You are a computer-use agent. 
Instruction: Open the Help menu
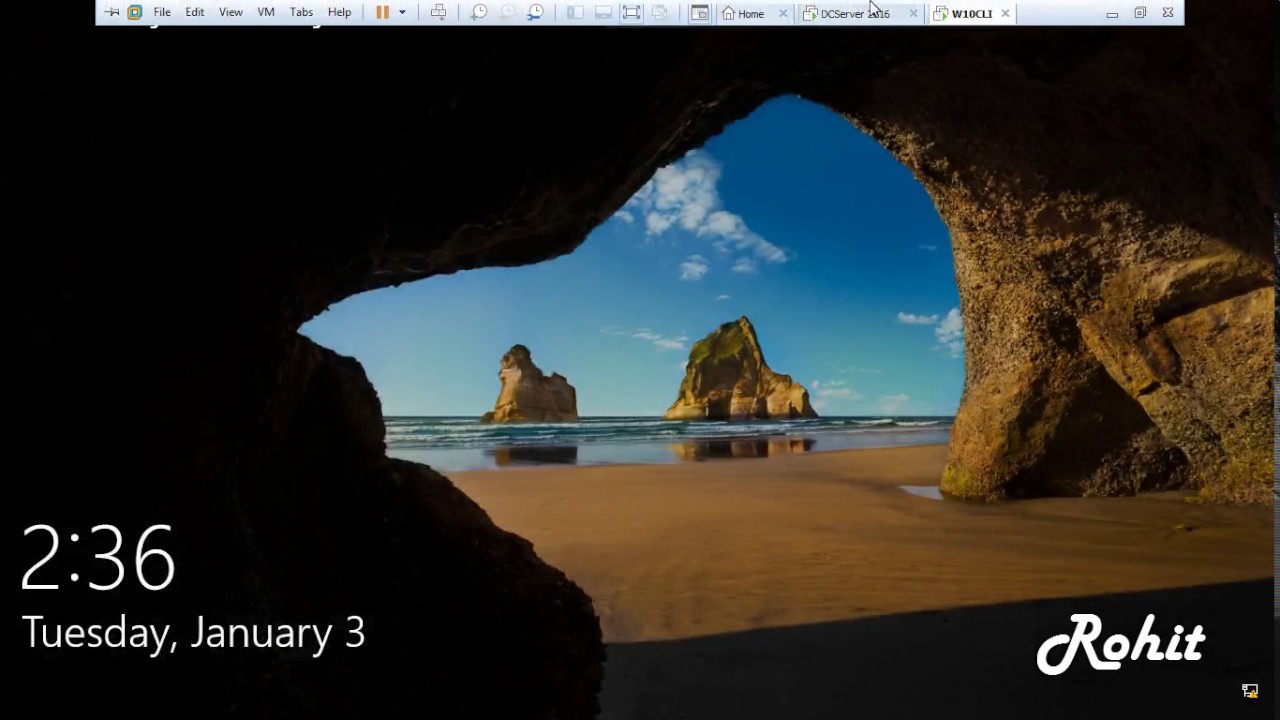(340, 13)
